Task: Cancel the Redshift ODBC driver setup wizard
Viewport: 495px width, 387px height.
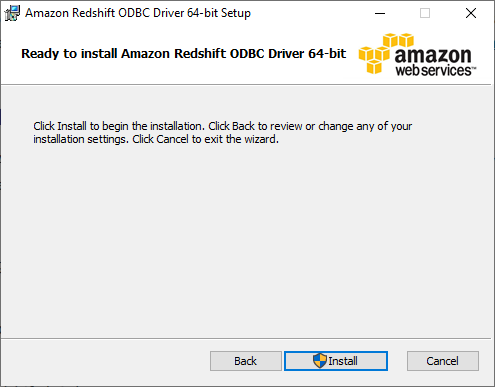Action: pos(443,361)
